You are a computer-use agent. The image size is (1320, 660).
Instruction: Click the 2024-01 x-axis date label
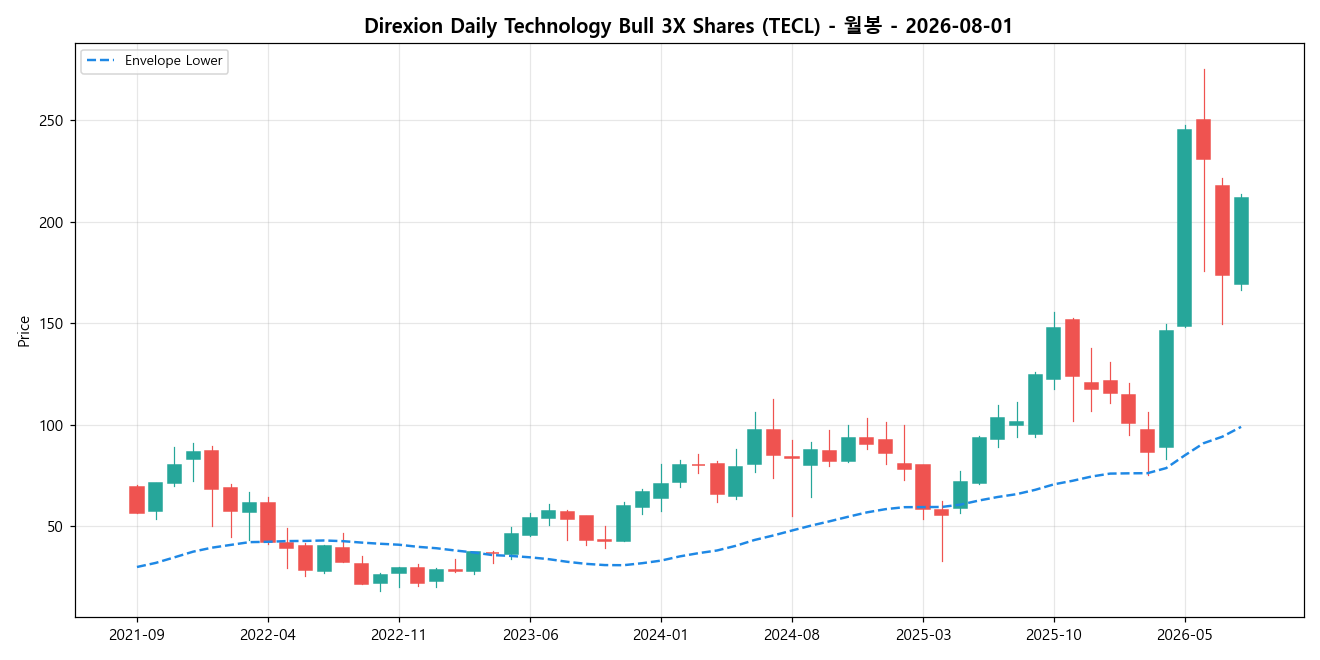coord(661,634)
